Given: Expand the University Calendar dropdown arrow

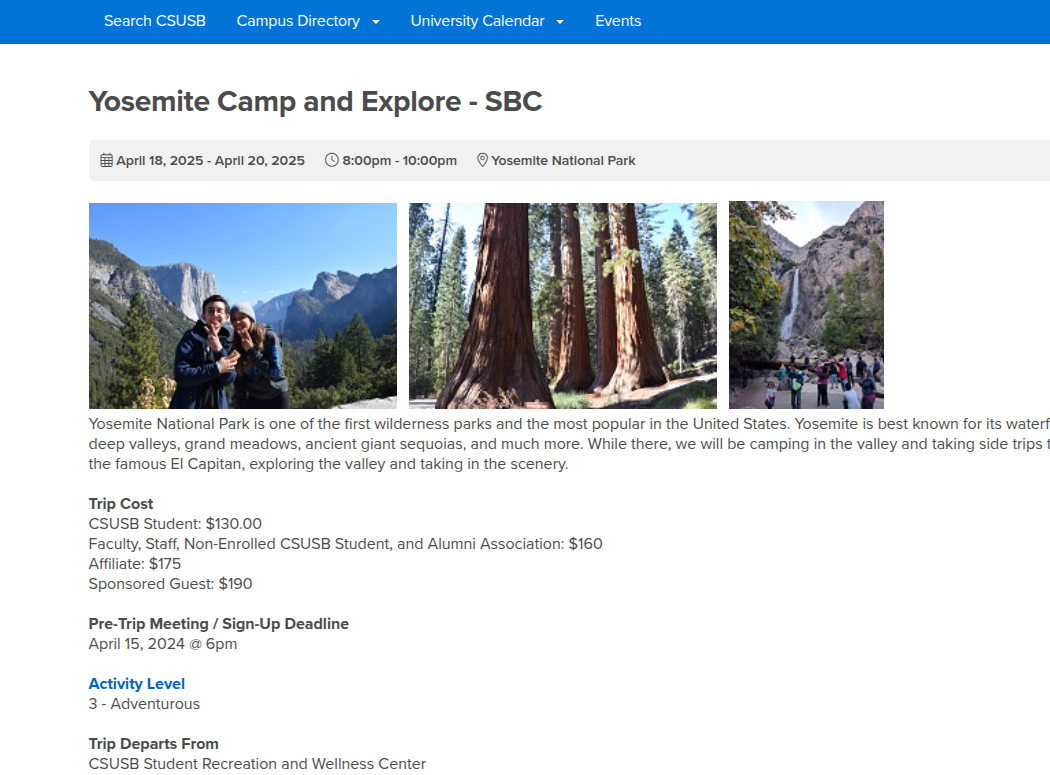Looking at the screenshot, I should 560,22.
